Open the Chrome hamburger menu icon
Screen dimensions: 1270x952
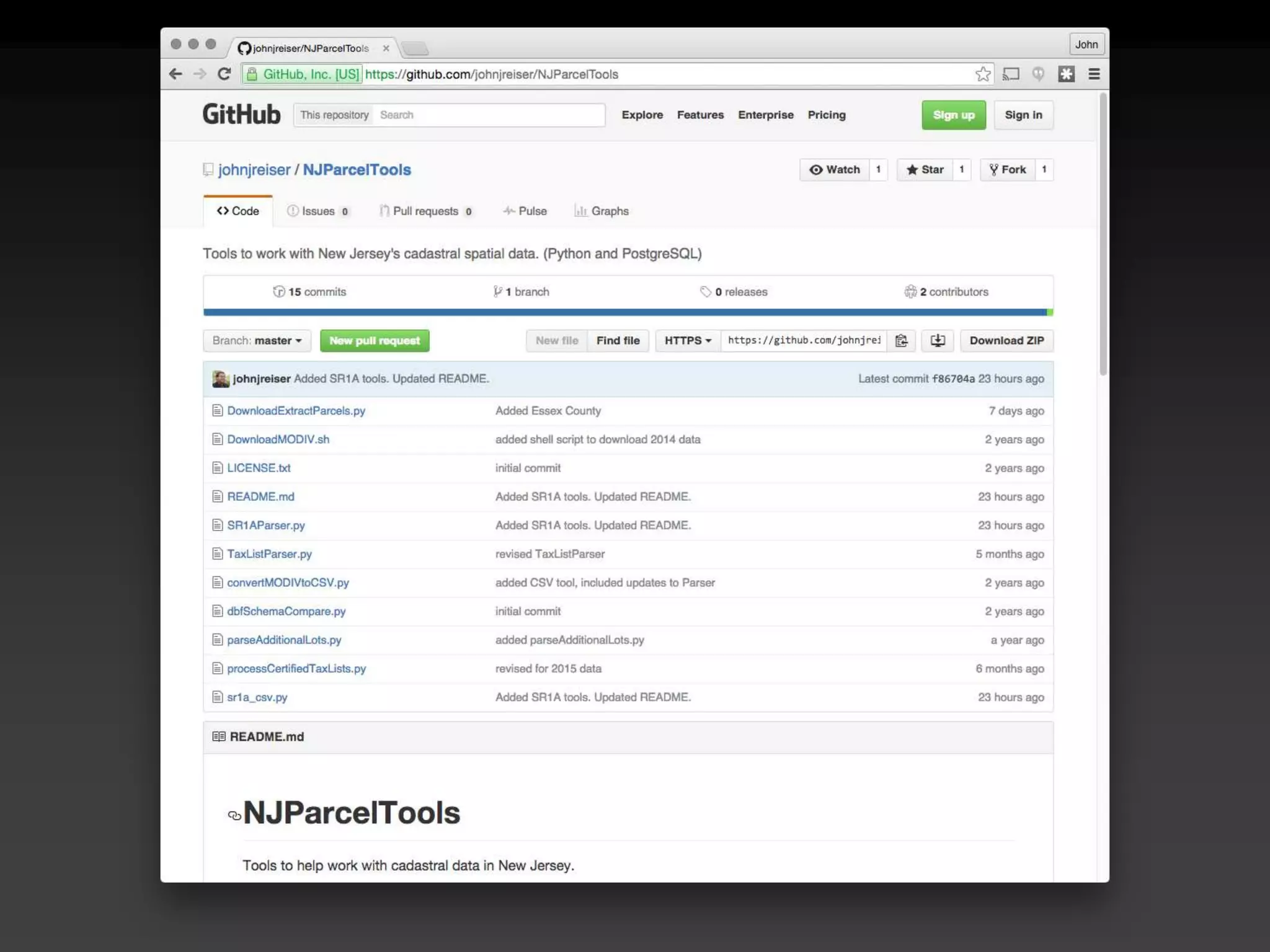1094,74
